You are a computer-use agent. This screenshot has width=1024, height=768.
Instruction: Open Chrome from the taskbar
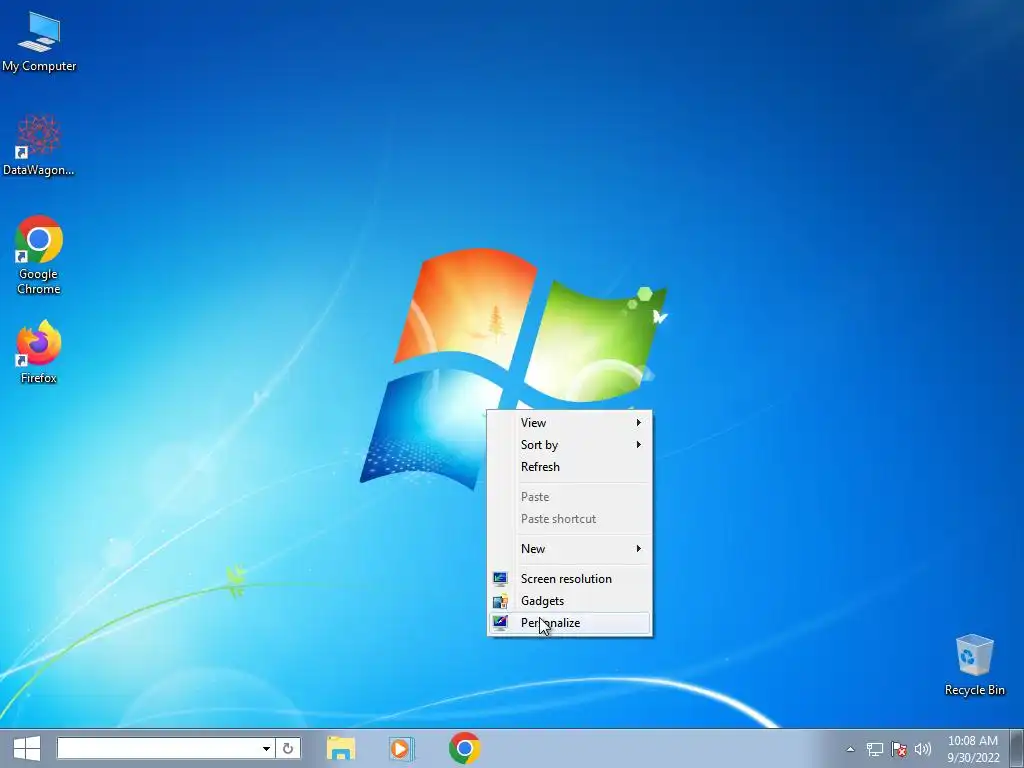pyautogui.click(x=464, y=748)
